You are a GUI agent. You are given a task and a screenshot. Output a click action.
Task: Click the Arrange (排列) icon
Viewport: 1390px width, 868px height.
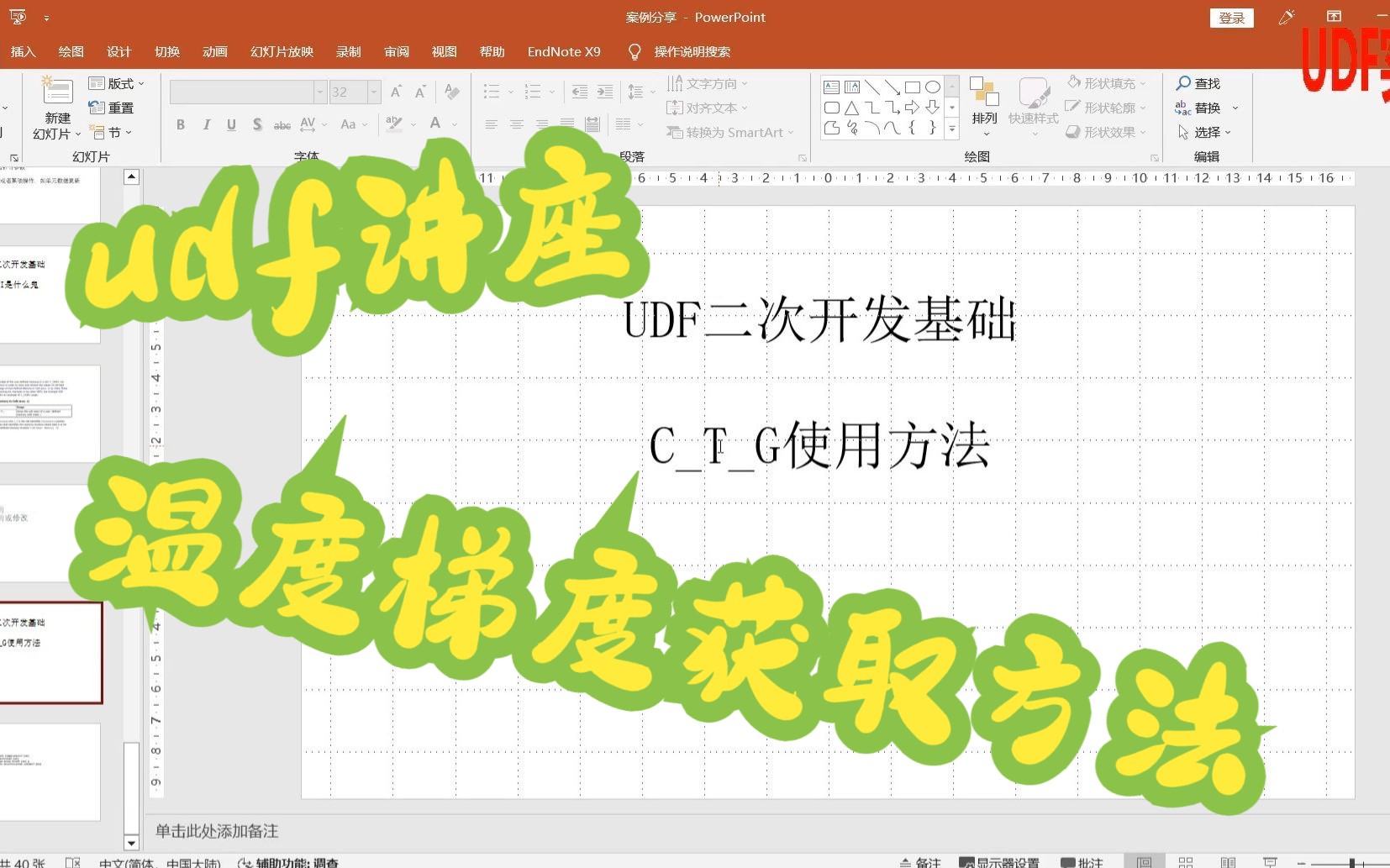pyautogui.click(x=983, y=91)
